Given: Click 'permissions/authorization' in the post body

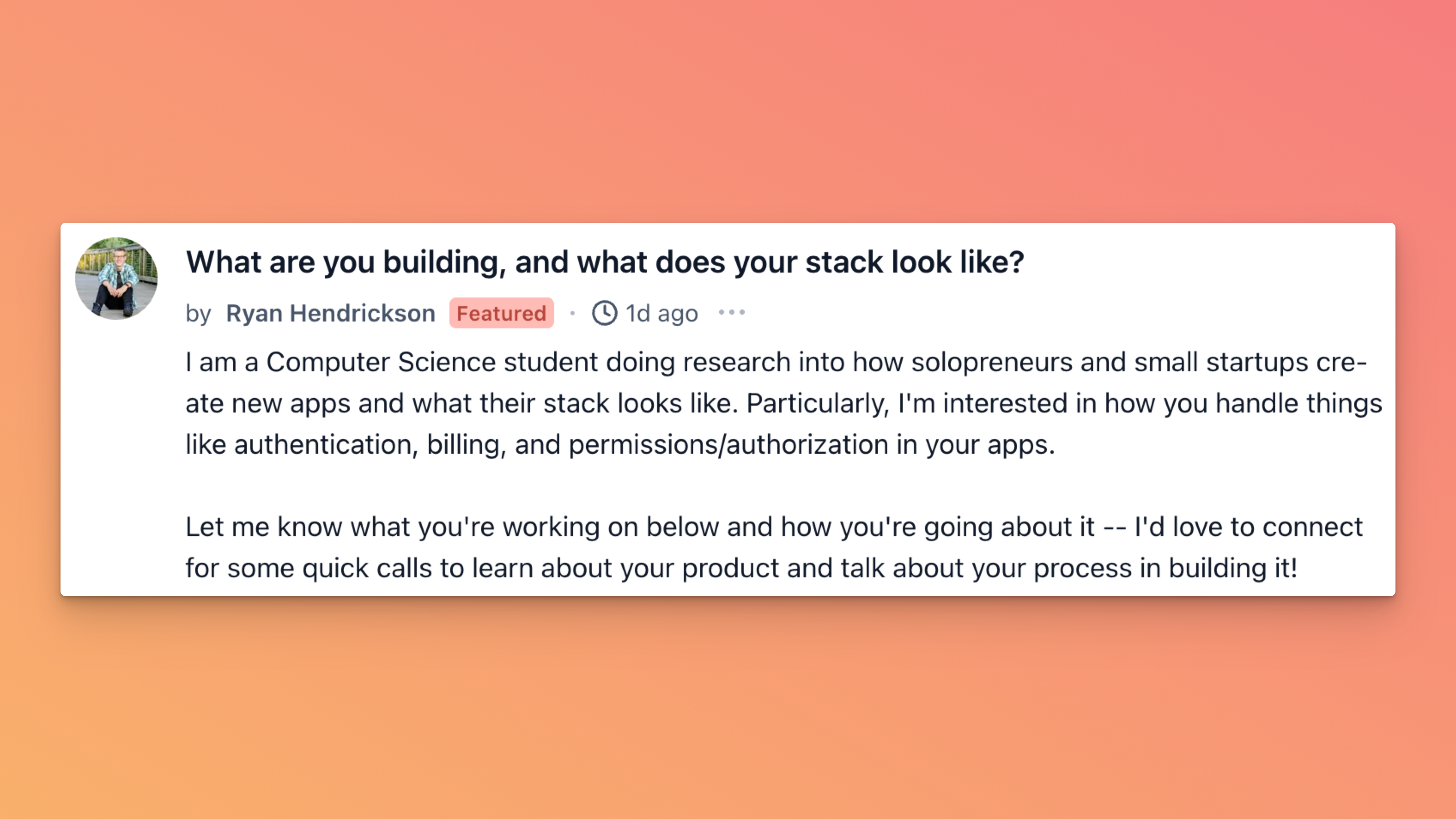Looking at the screenshot, I should (x=728, y=445).
